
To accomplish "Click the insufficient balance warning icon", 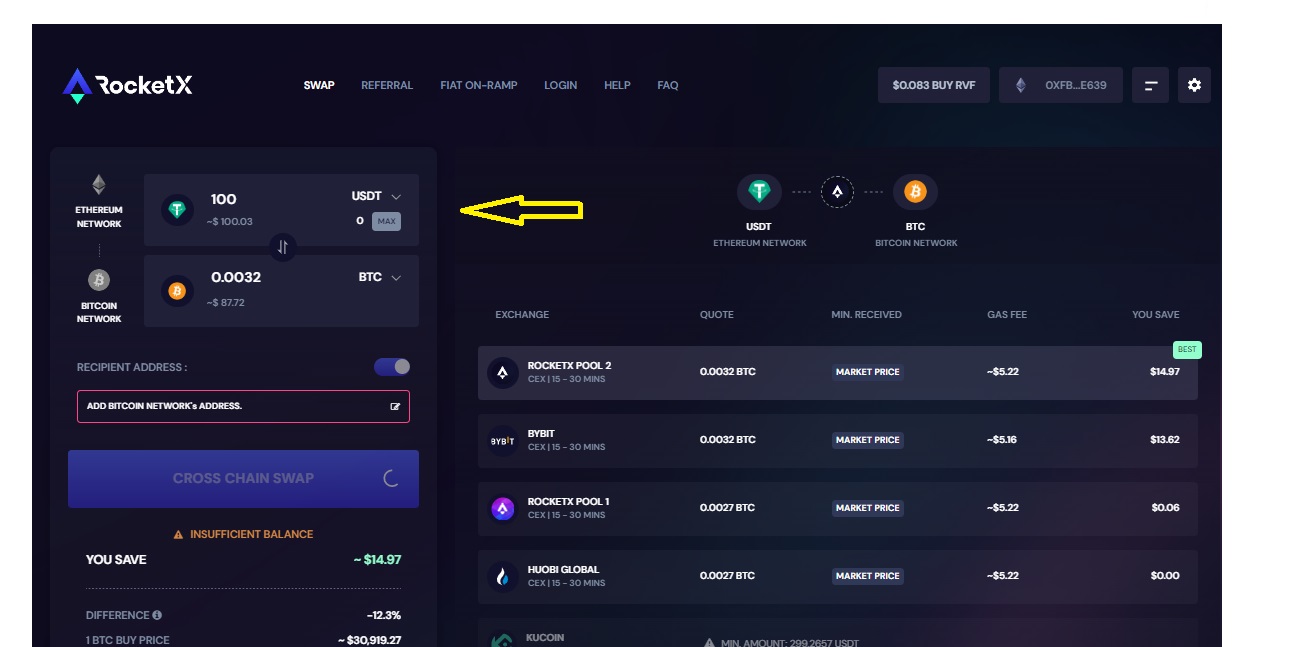I will pos(178,534).
